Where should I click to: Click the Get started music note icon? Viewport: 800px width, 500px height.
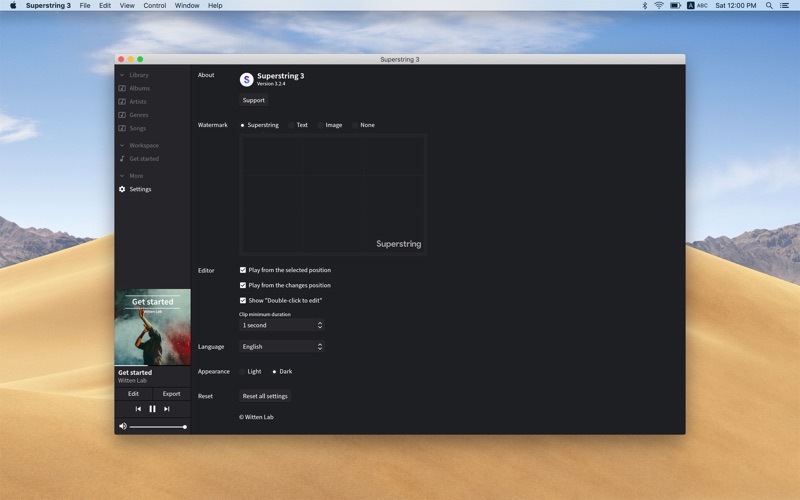click(x=122, y=159)
